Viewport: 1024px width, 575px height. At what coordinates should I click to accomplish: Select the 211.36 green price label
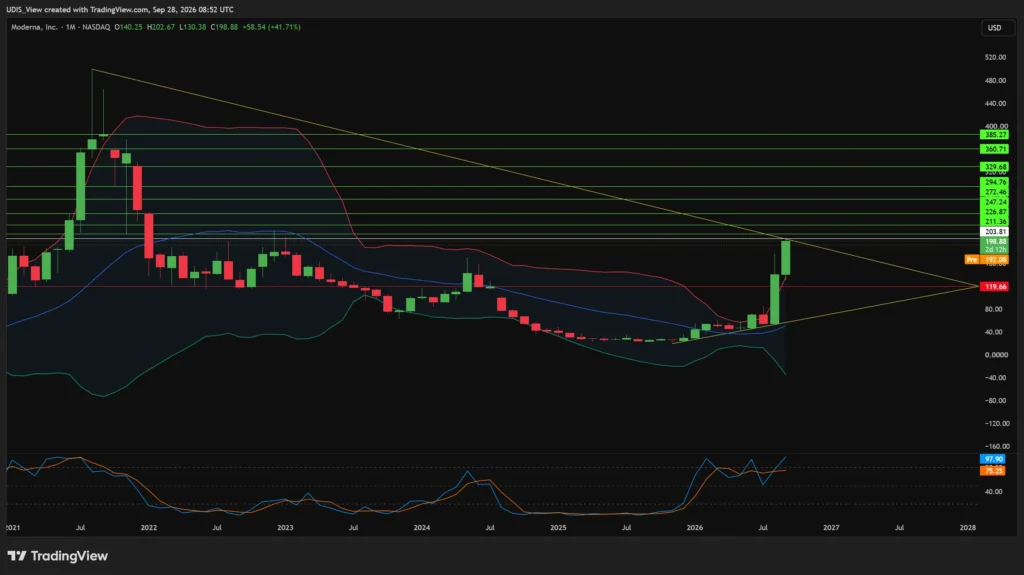(x=994, y=222)
